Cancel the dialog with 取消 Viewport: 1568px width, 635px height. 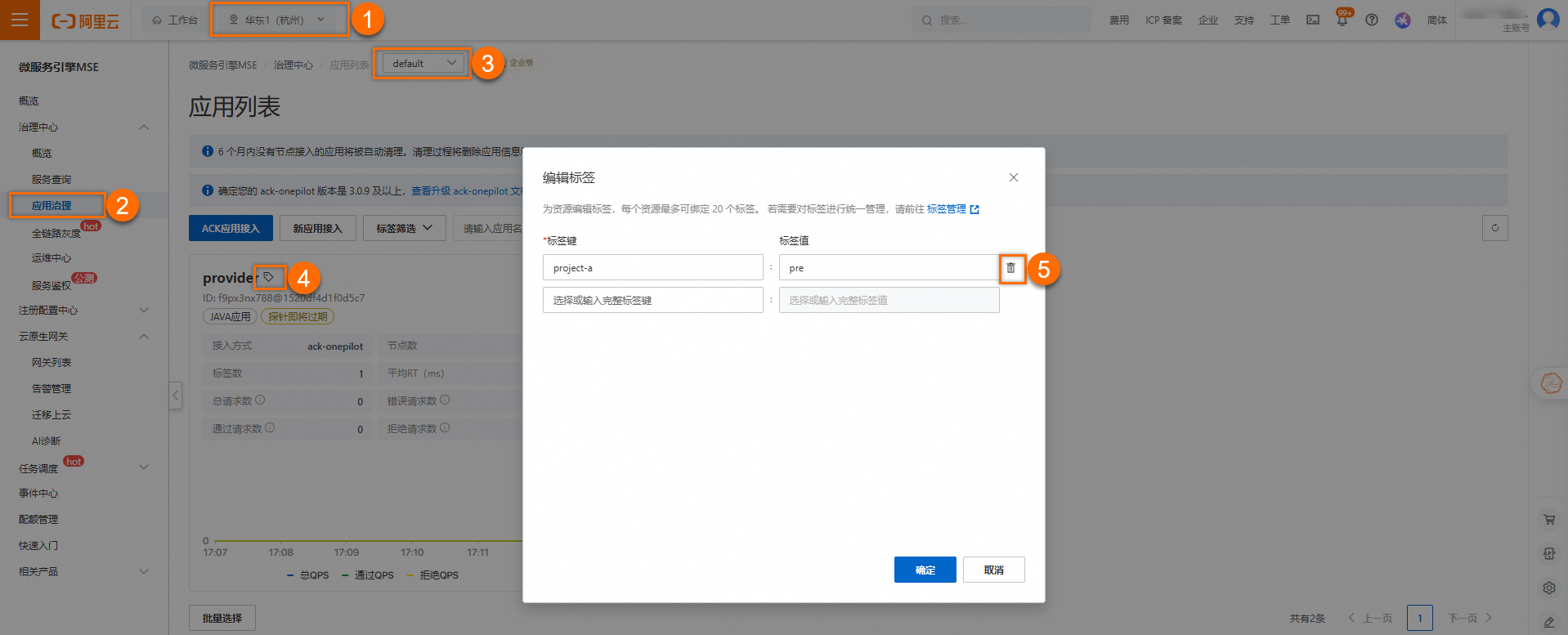[x=993, y=570]
